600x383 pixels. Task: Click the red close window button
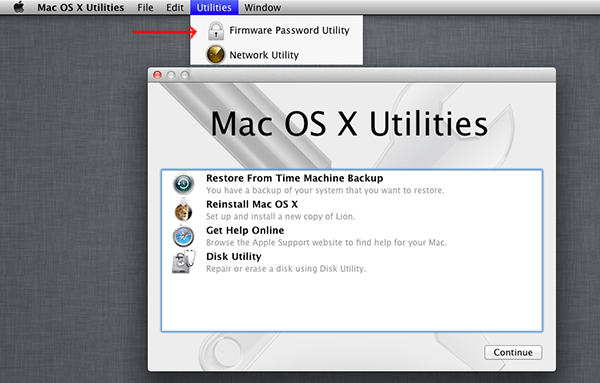click(x=157, y=75)
